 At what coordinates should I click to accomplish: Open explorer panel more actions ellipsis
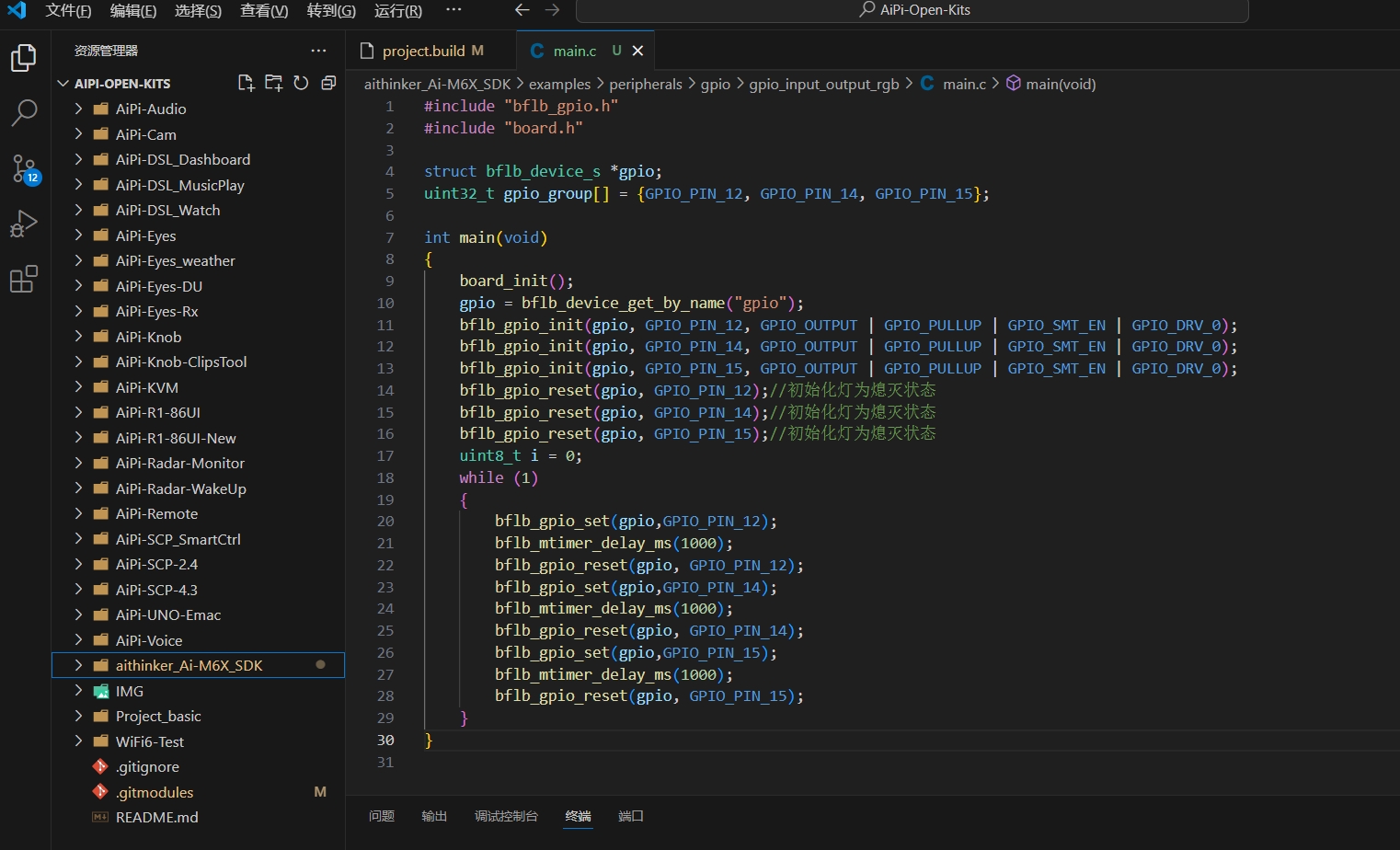[318, 51]
